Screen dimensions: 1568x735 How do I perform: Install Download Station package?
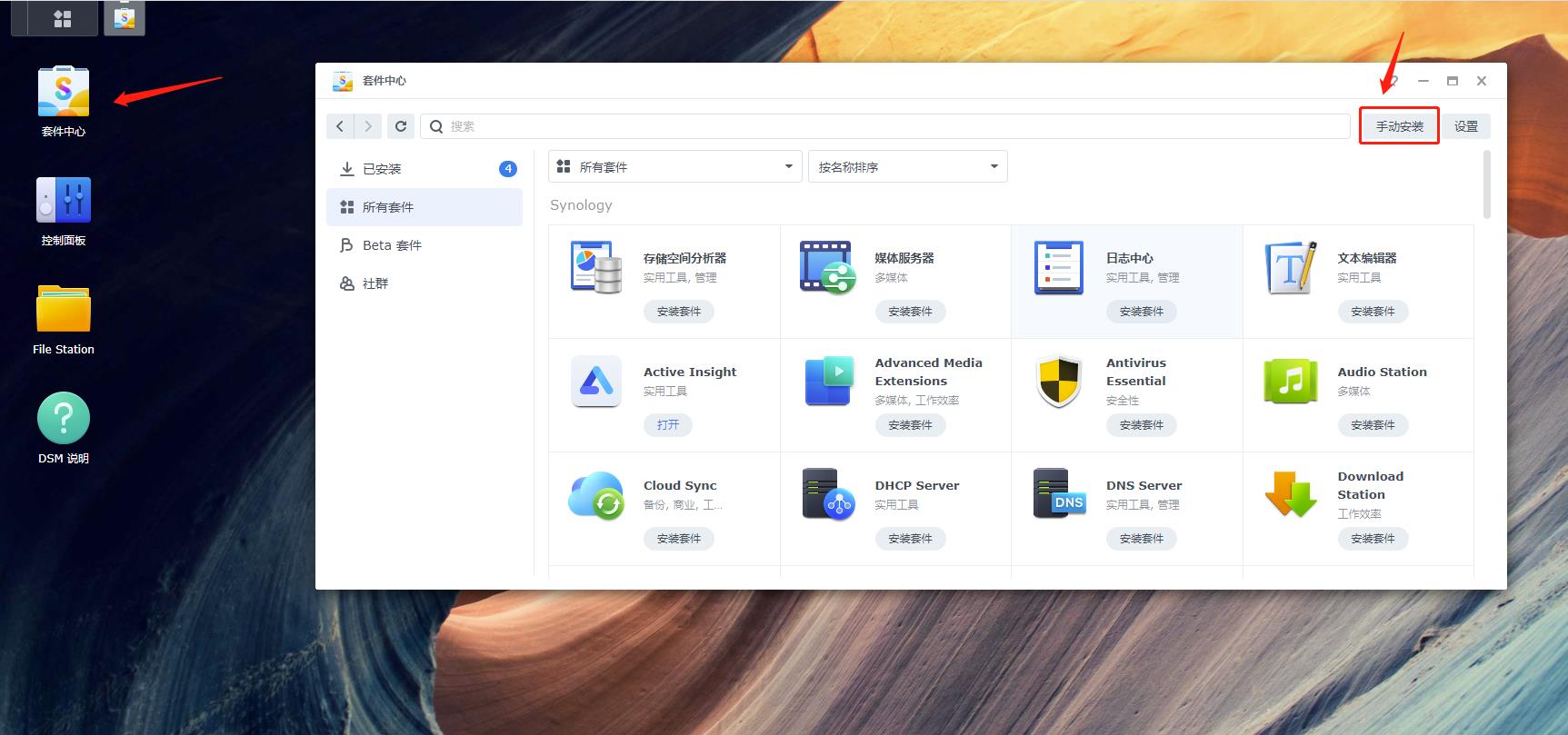coord(1373,539)
